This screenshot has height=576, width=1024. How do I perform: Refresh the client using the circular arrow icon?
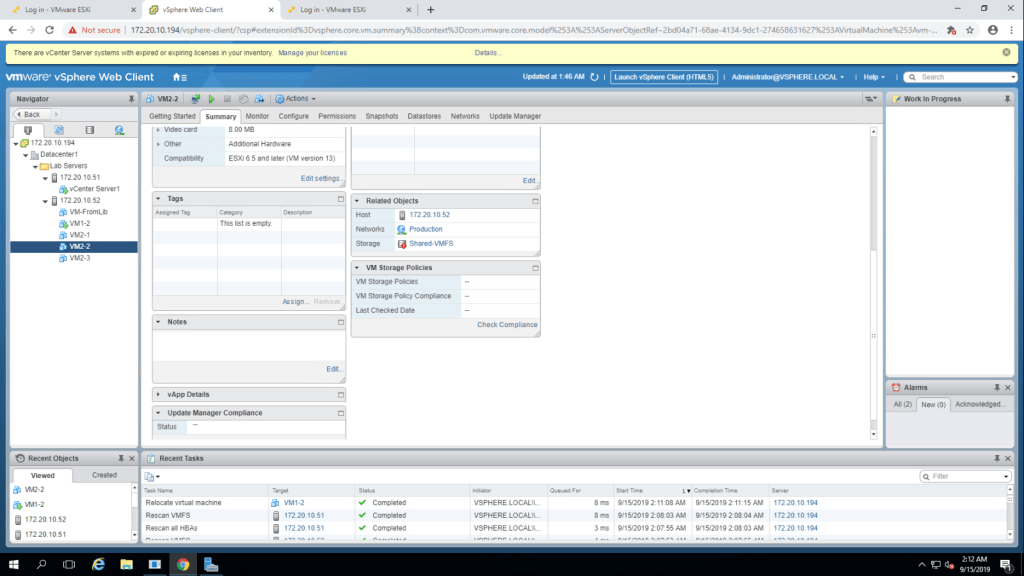(x=595, y=77)
